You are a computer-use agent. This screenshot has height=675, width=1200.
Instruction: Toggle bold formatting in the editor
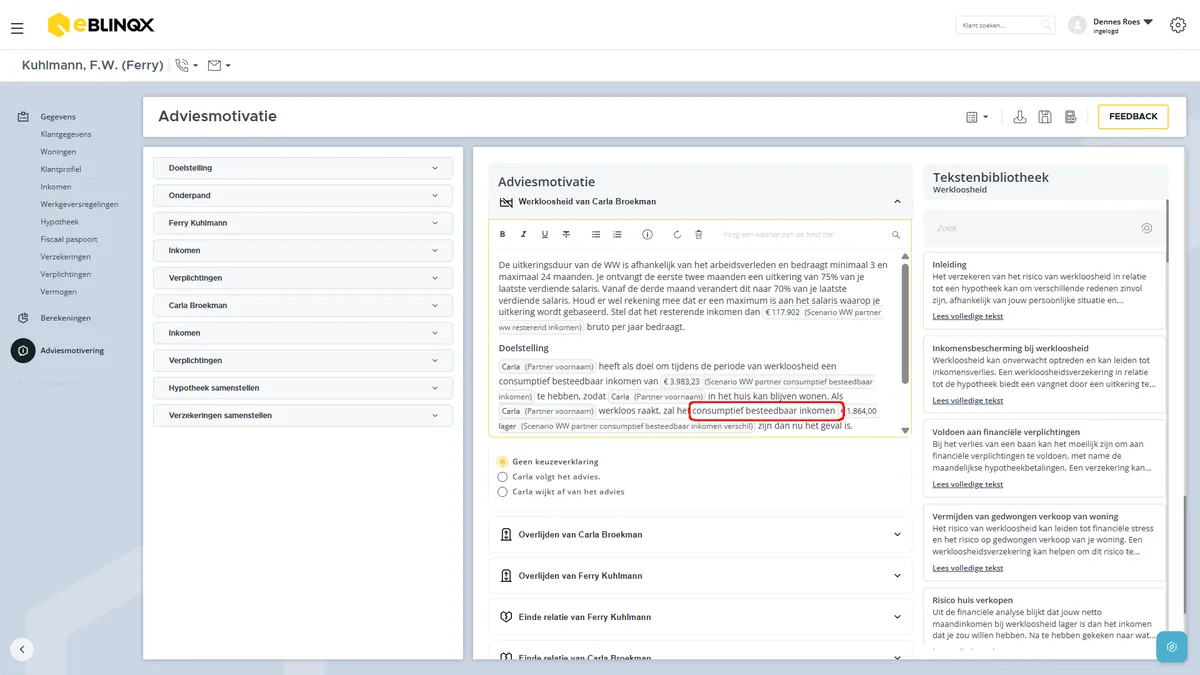tap(502, 234)
